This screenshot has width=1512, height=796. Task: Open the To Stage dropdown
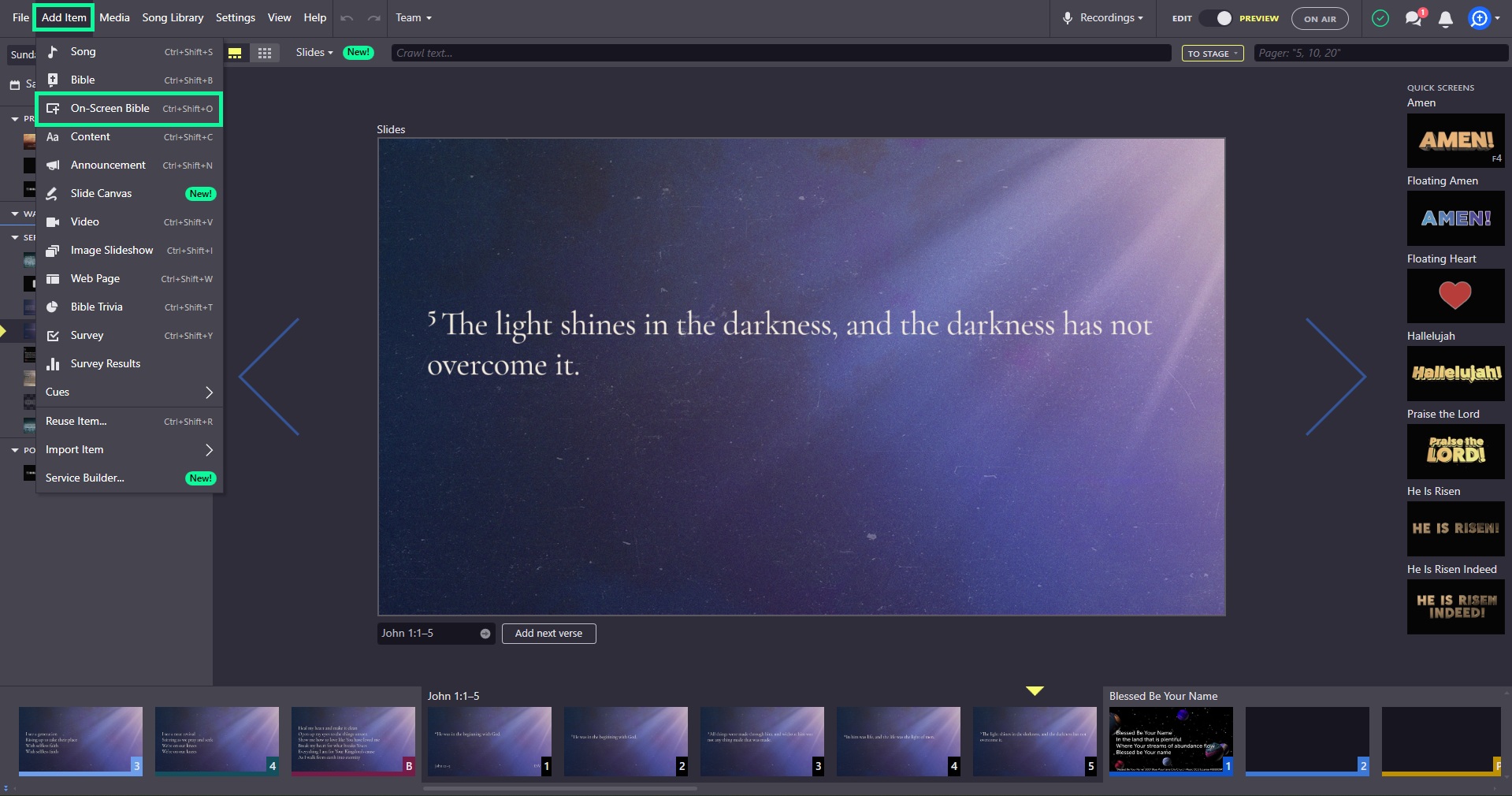tap(1213, 54)
